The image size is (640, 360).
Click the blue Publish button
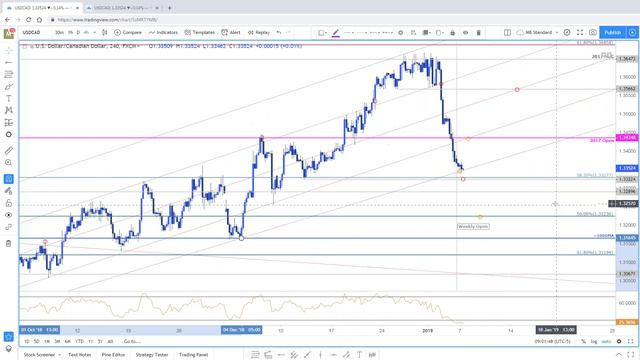(613, 32)
